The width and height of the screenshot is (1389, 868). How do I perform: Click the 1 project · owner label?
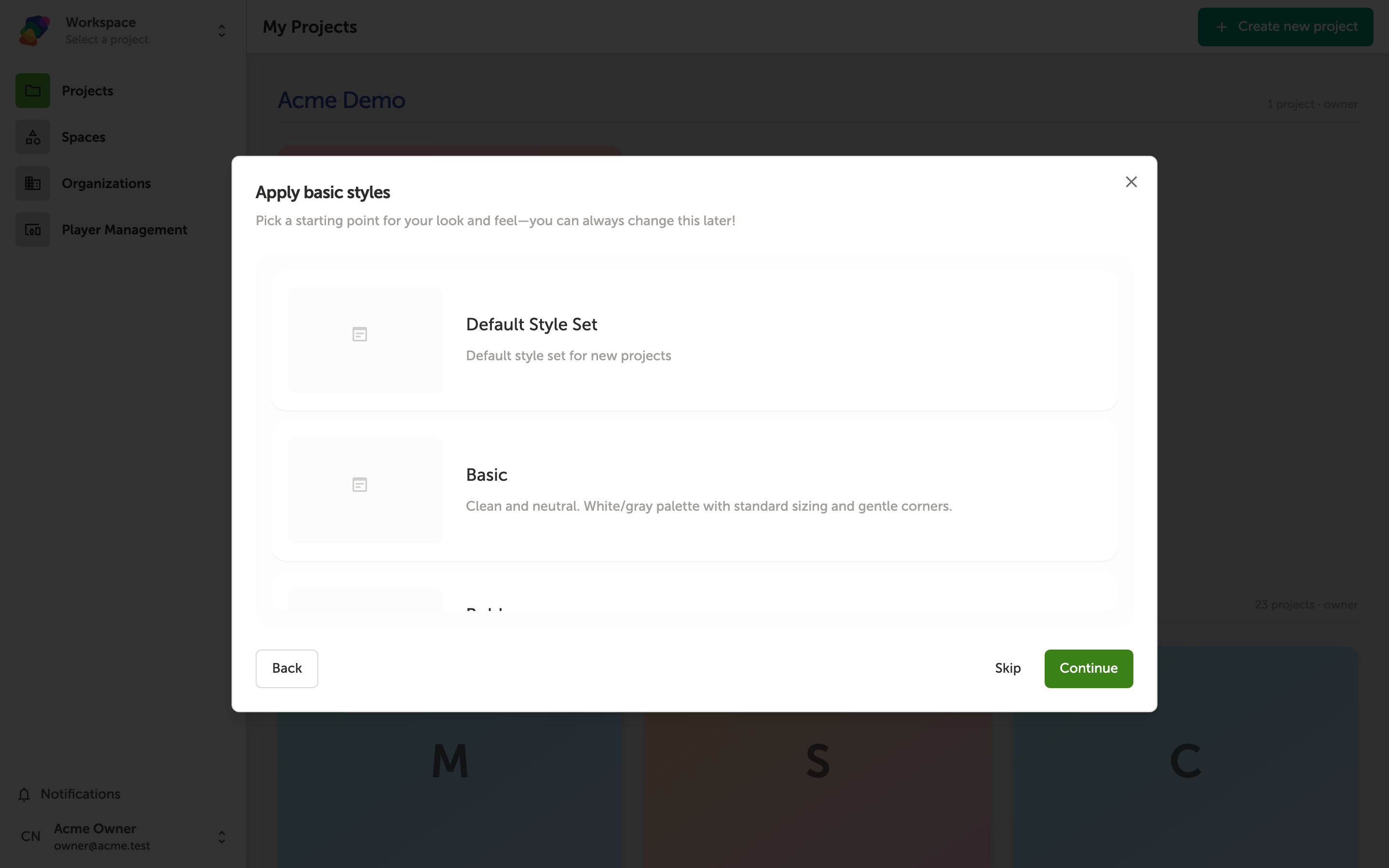(1312, 104)
